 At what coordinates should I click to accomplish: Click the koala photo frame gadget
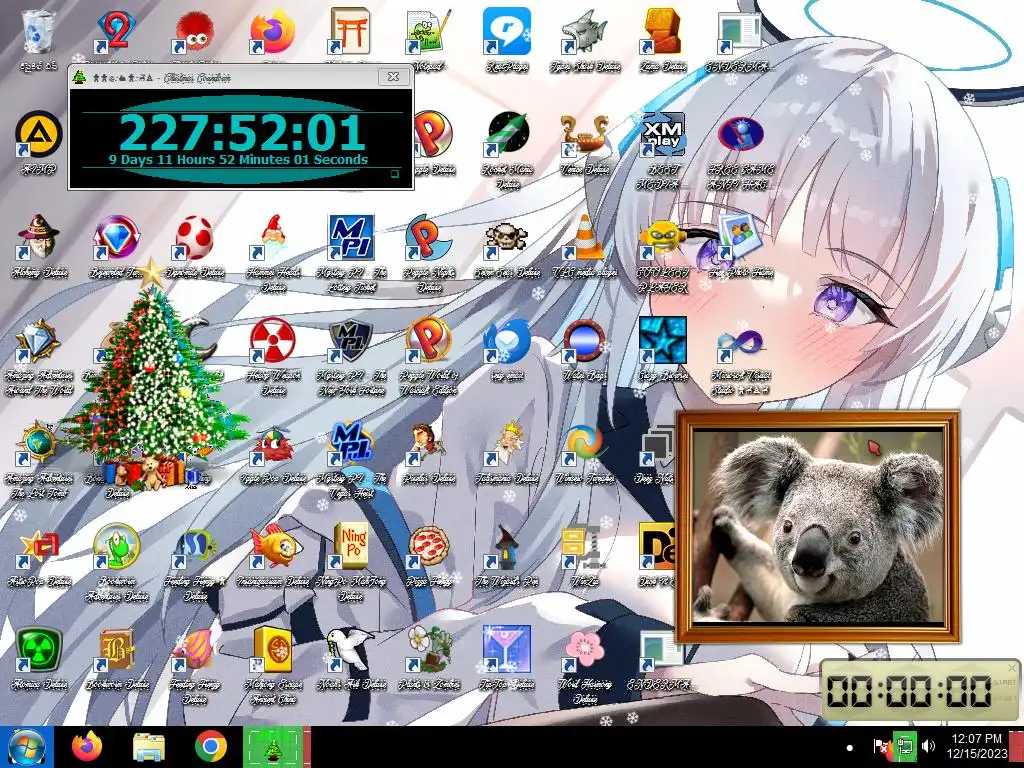[x=817, y=527]
